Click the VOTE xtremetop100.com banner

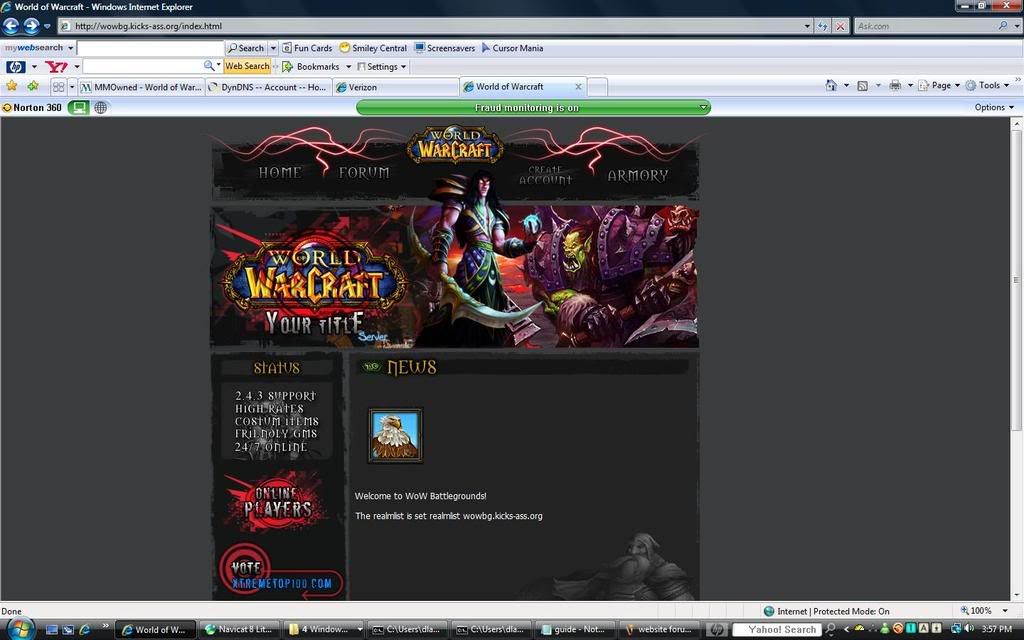(281, 569)
